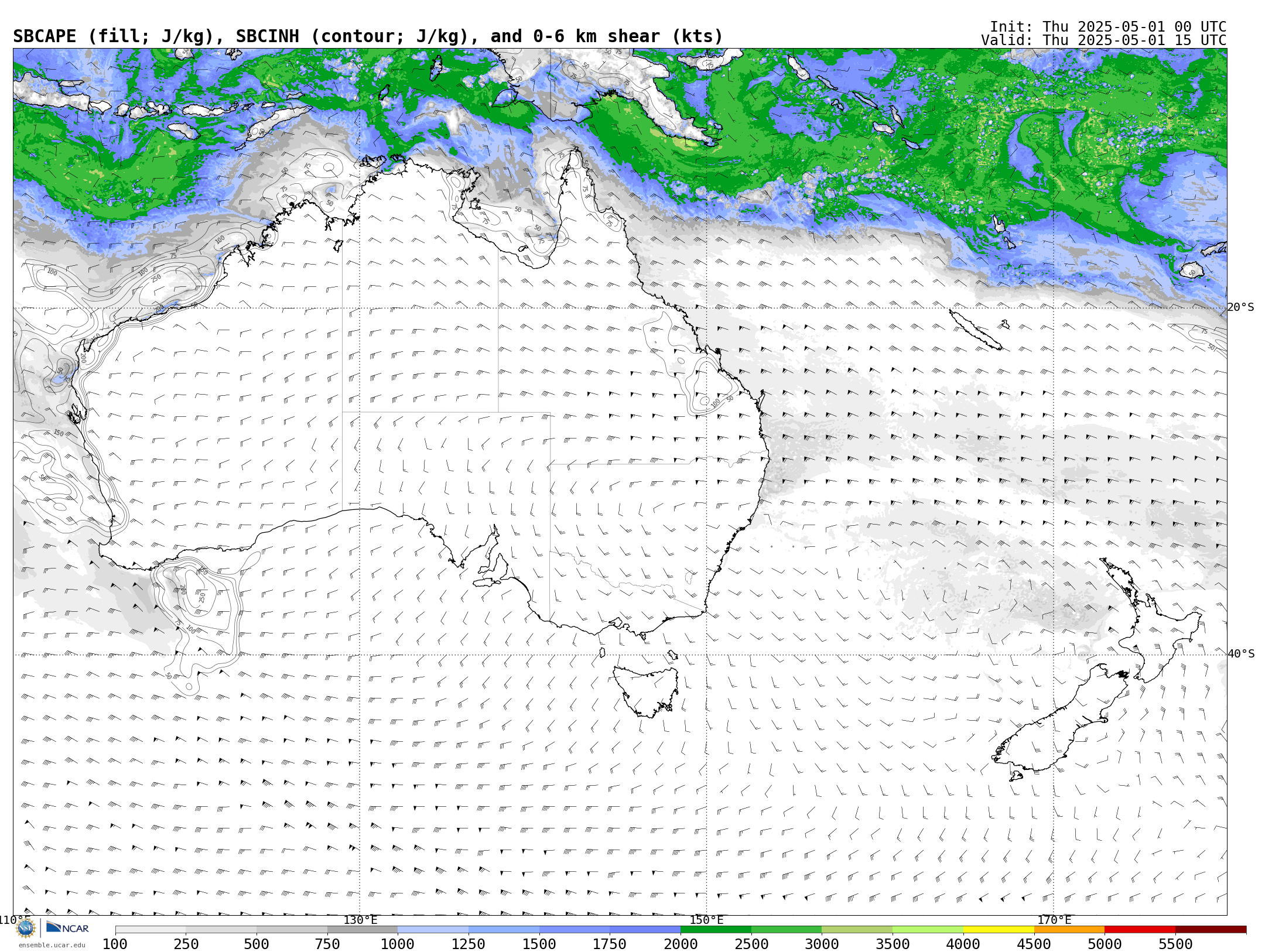Screen dimensions: 1265x952
Task: Click the 40°S latitude label
Action: [x=1241, y=654]
